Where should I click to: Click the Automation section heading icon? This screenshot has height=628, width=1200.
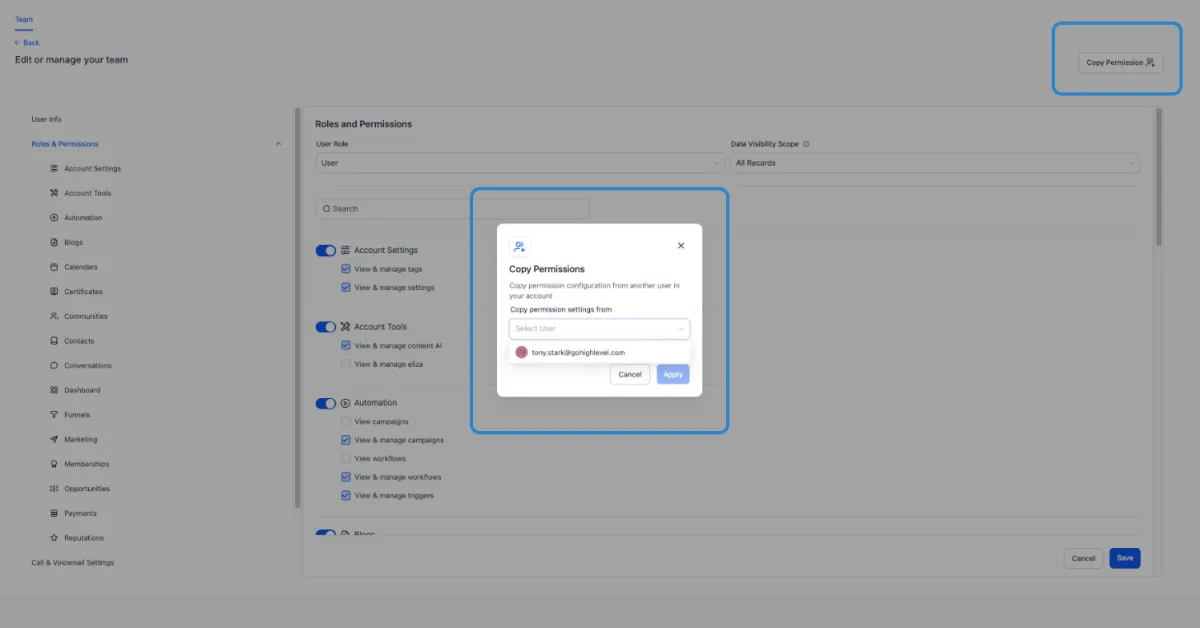pos(345,403)
